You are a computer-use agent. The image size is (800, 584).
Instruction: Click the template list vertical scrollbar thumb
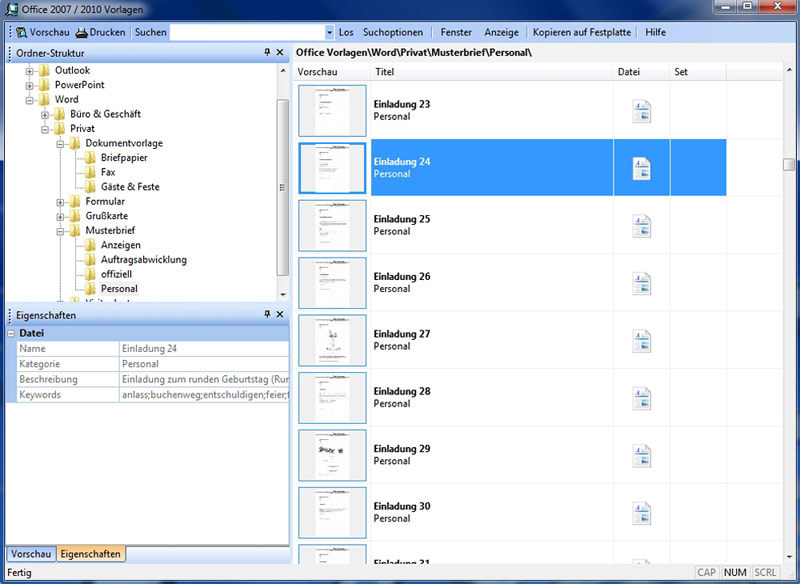click(789, 164)
